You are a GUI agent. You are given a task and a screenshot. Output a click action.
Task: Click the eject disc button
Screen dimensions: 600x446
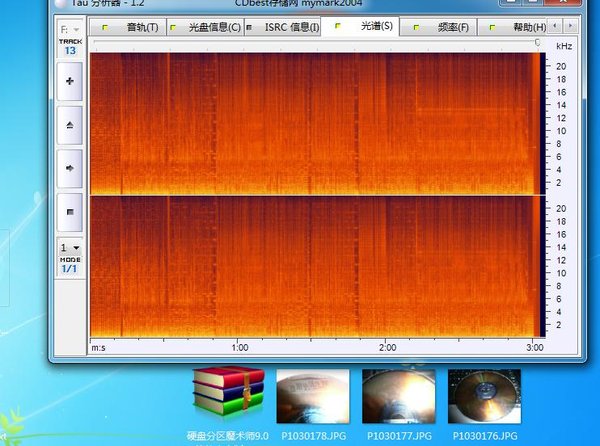coord(70,125)
